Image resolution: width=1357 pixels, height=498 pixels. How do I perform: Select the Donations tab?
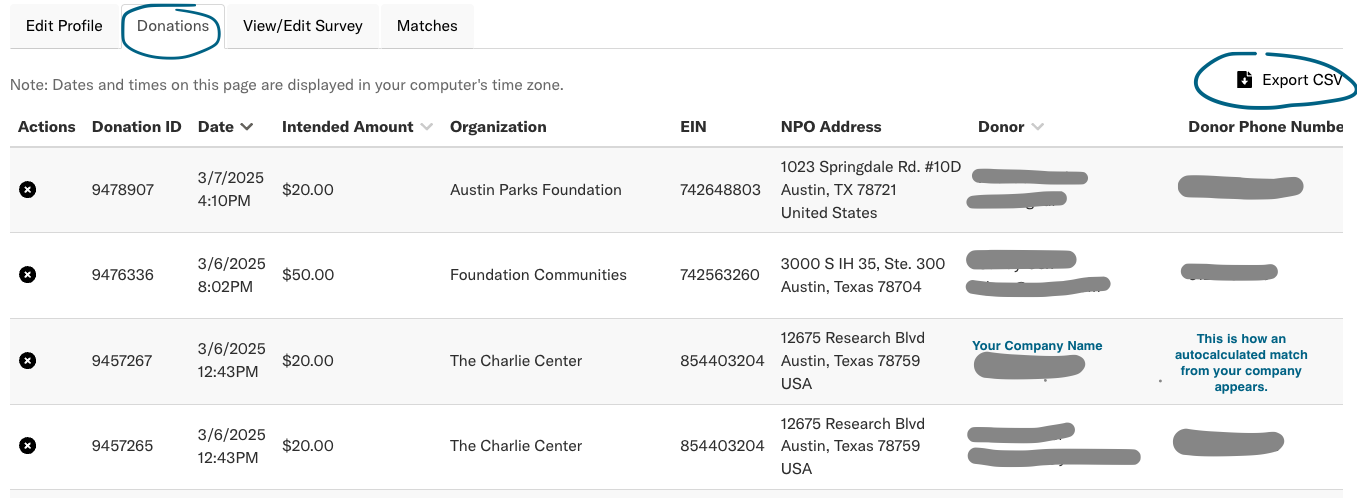tap(173, 26)
